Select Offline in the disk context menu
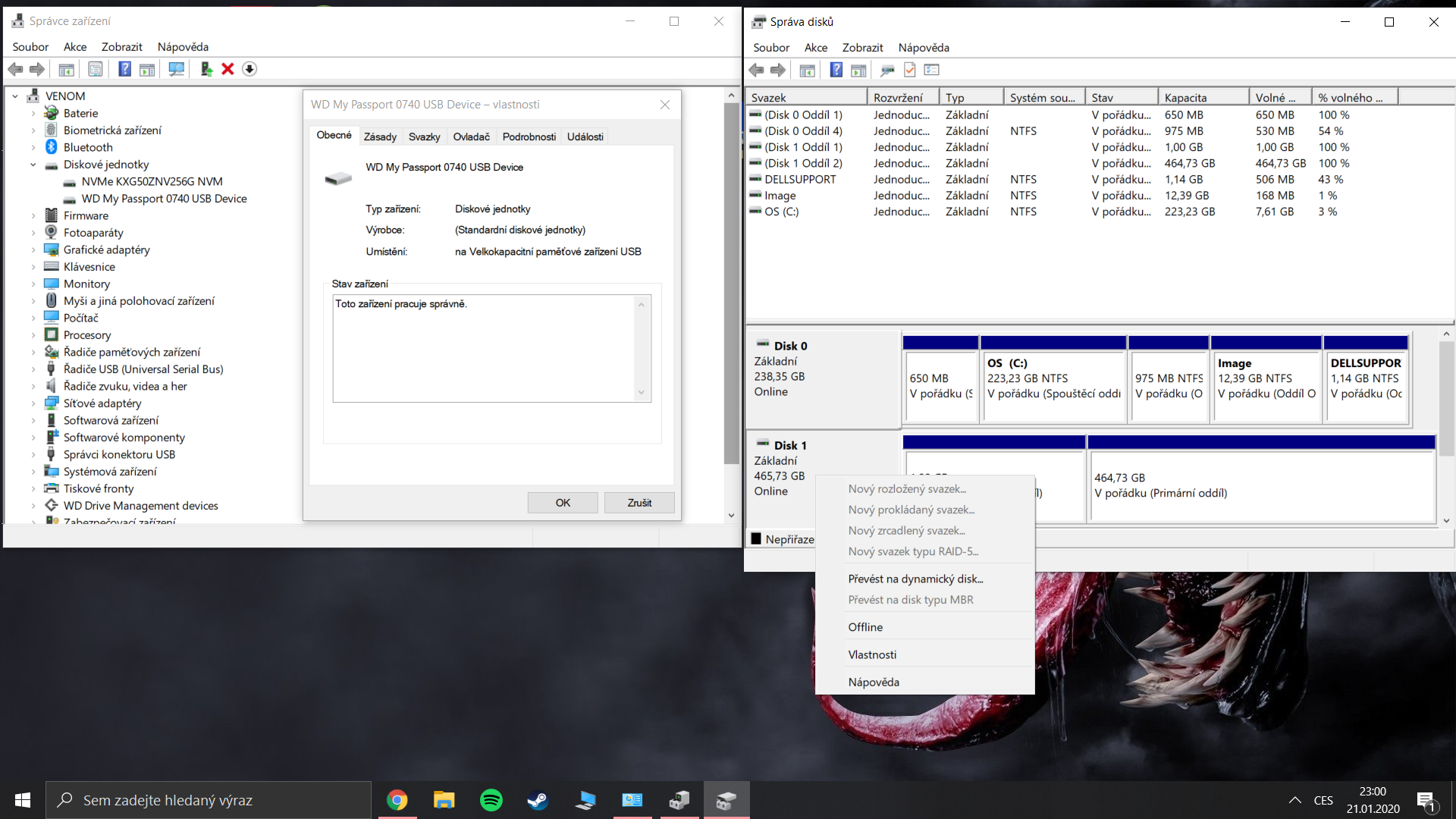This screenshot has width=1456, height=819. pyautogui.click(x=865, y=627)
